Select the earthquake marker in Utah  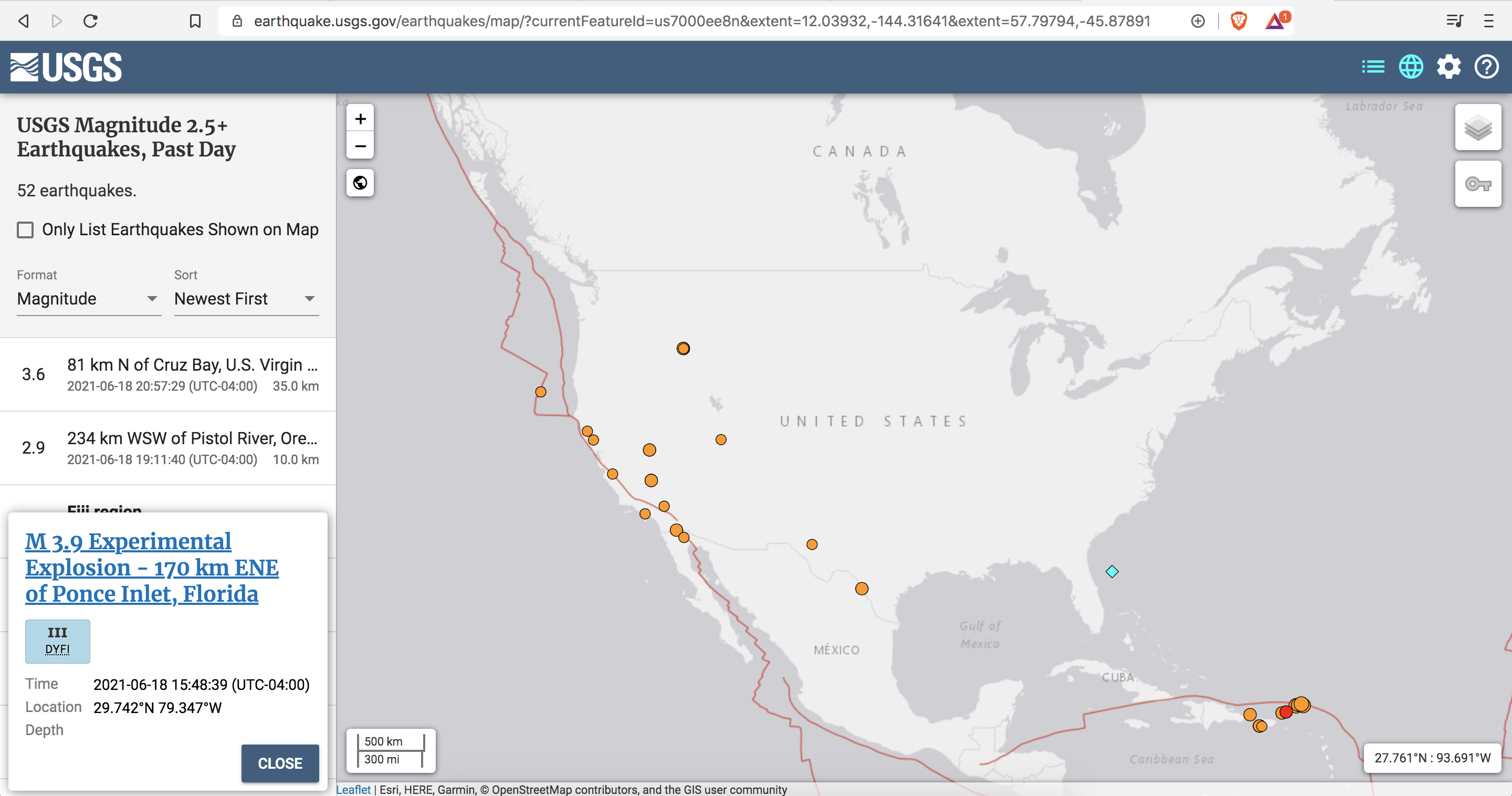coord(721,439)
